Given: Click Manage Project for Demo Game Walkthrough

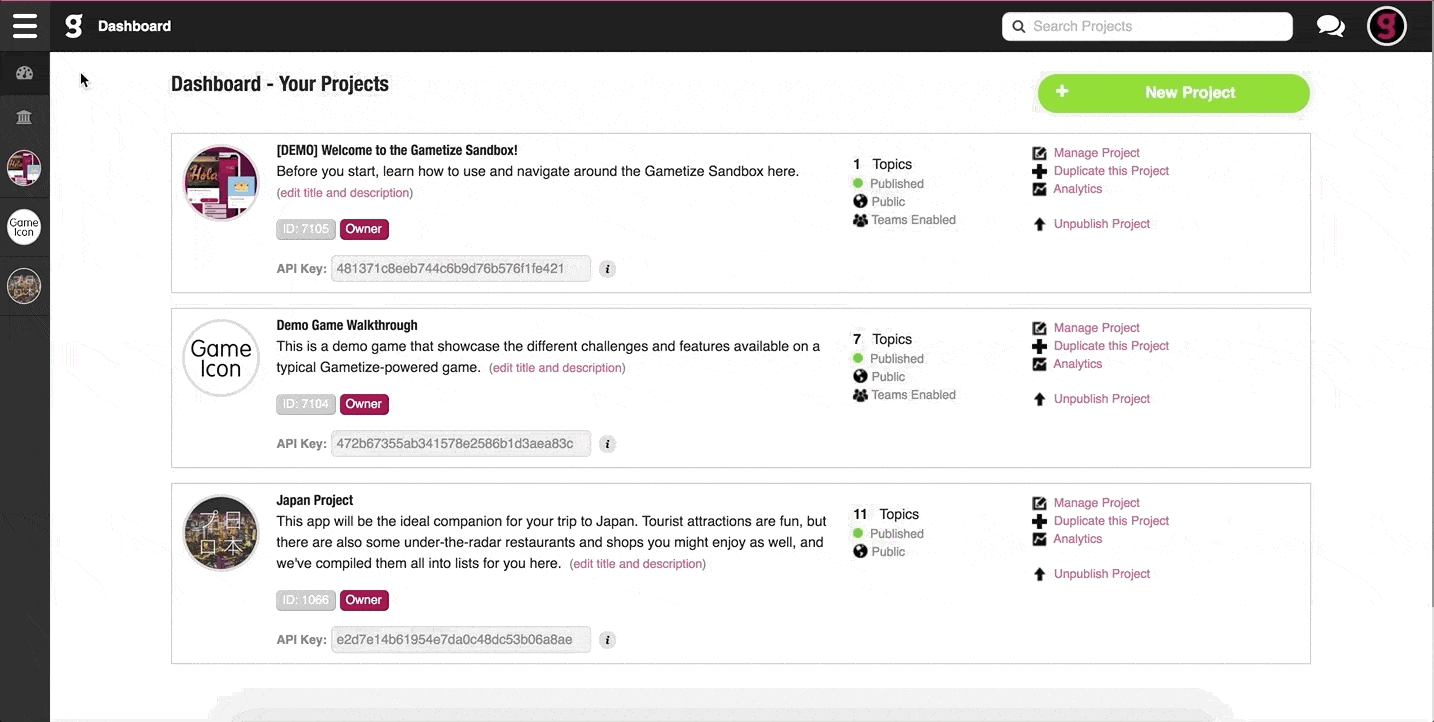Looking at the screenshot, I should point(1096,328).
